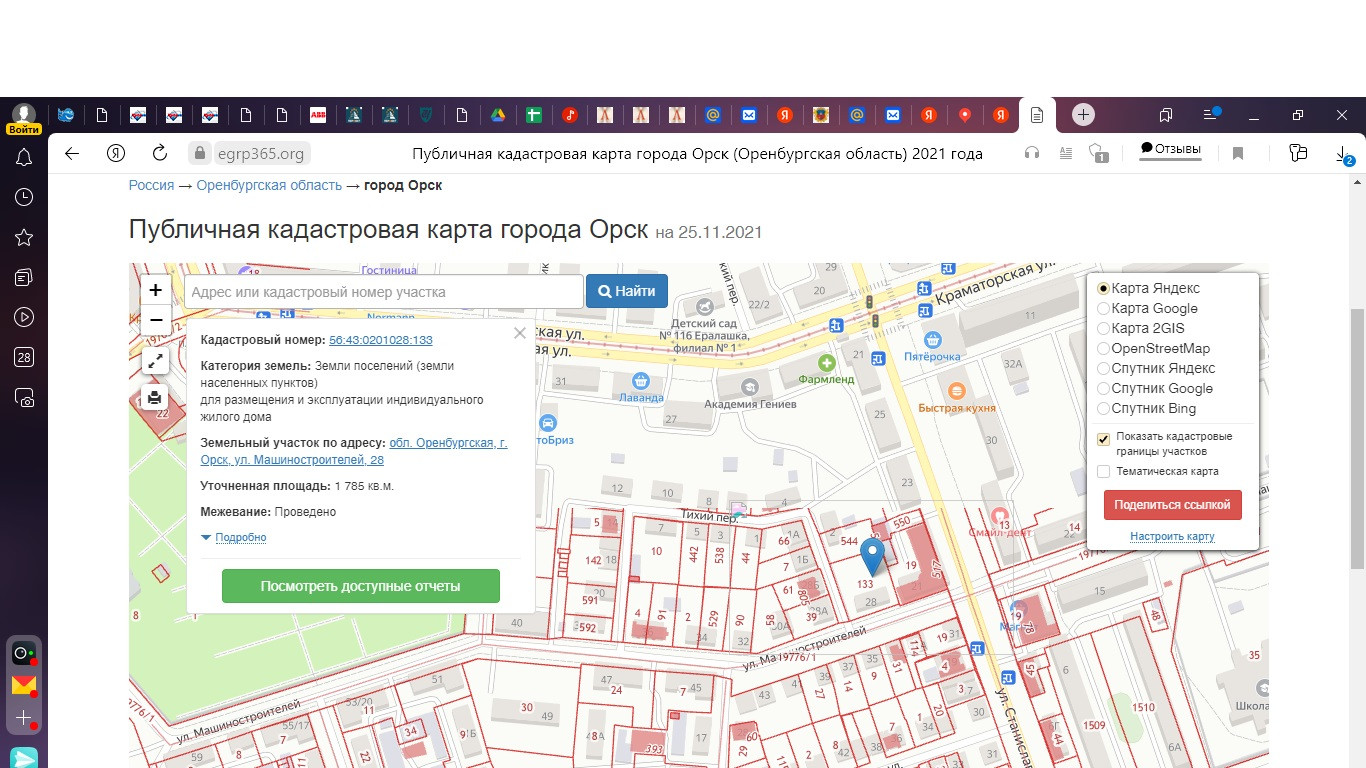Click Оренбургская область breadcrumb link
Image resolution: width=1366 pixels, height=768 pixels.
point(268,186)
